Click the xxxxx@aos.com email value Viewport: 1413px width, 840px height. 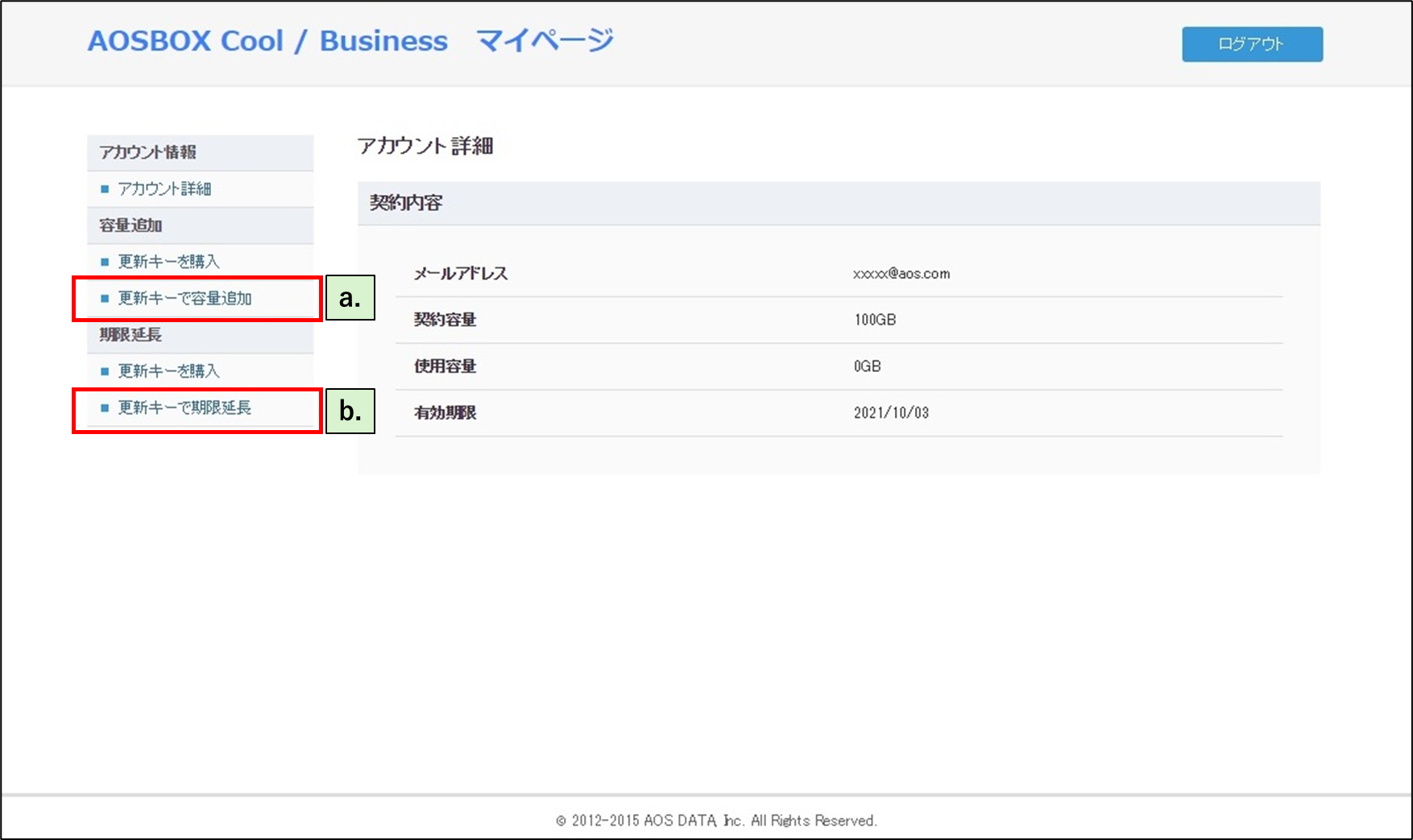(x=901, y=274)
